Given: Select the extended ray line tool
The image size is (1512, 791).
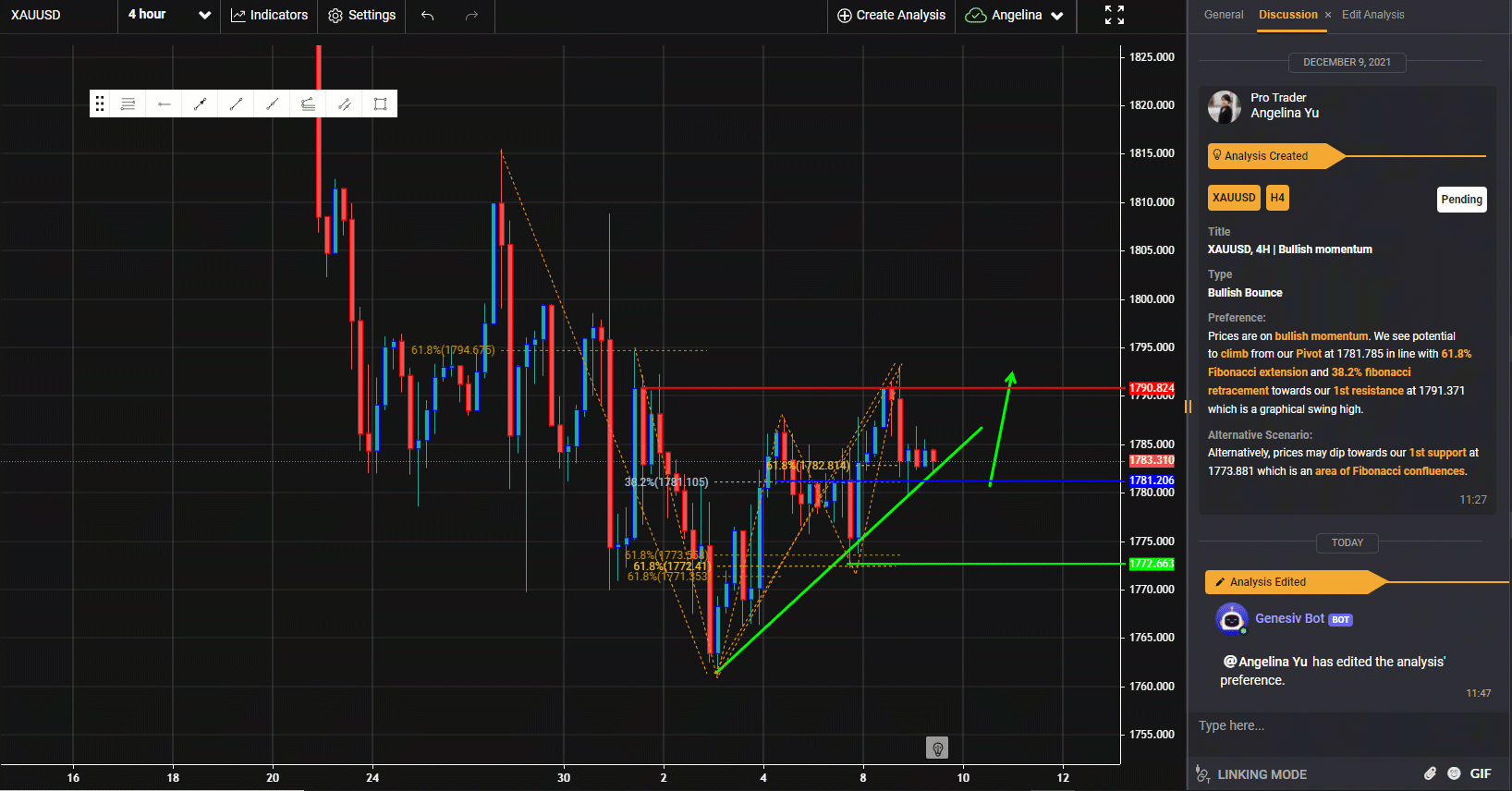Looking at the screenshot, I should [x=272, y=103].
